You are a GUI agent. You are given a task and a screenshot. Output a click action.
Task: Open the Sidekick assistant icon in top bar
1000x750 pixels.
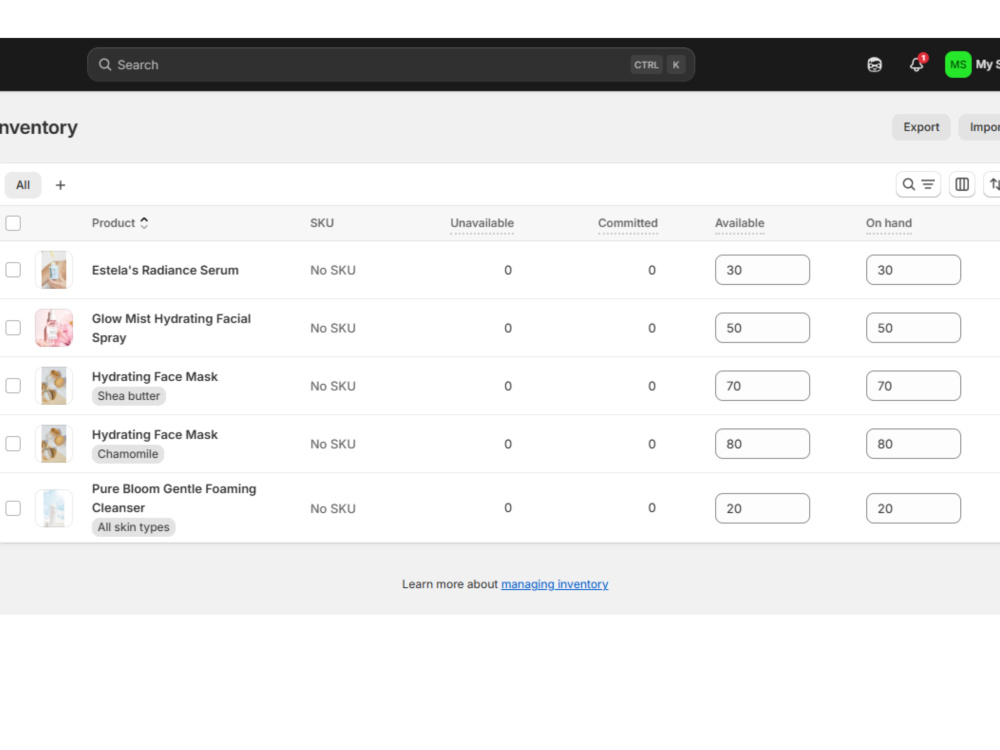pos(874,64)
